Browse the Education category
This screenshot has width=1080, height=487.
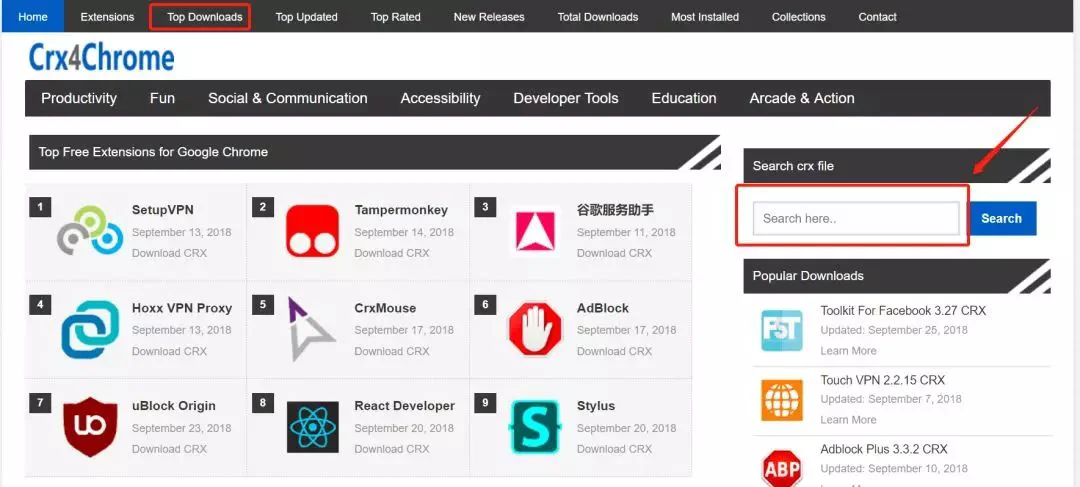pyautogui.click(x=684, y=99)
